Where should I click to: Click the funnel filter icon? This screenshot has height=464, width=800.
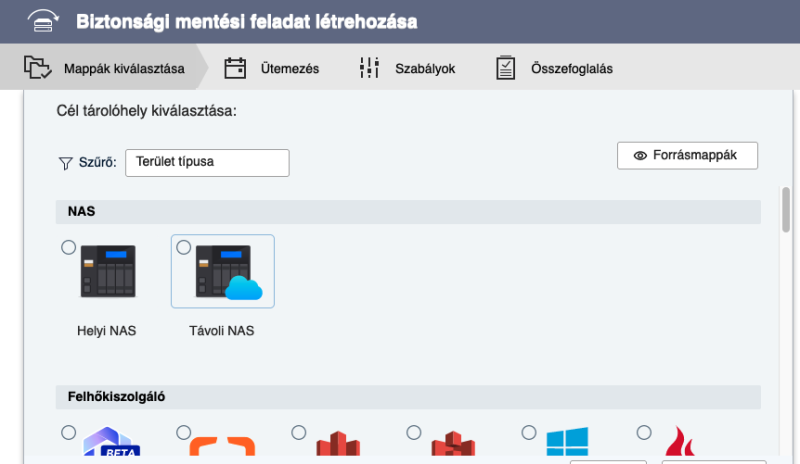click(65, 163)
